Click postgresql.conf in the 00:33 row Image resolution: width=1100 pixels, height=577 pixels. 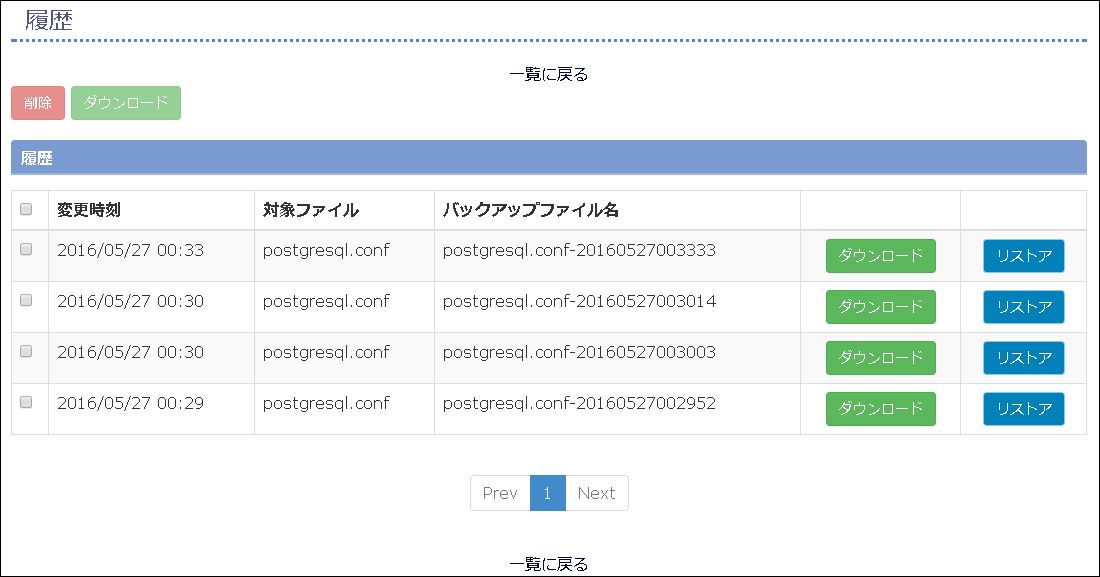(x=326, y=251)
